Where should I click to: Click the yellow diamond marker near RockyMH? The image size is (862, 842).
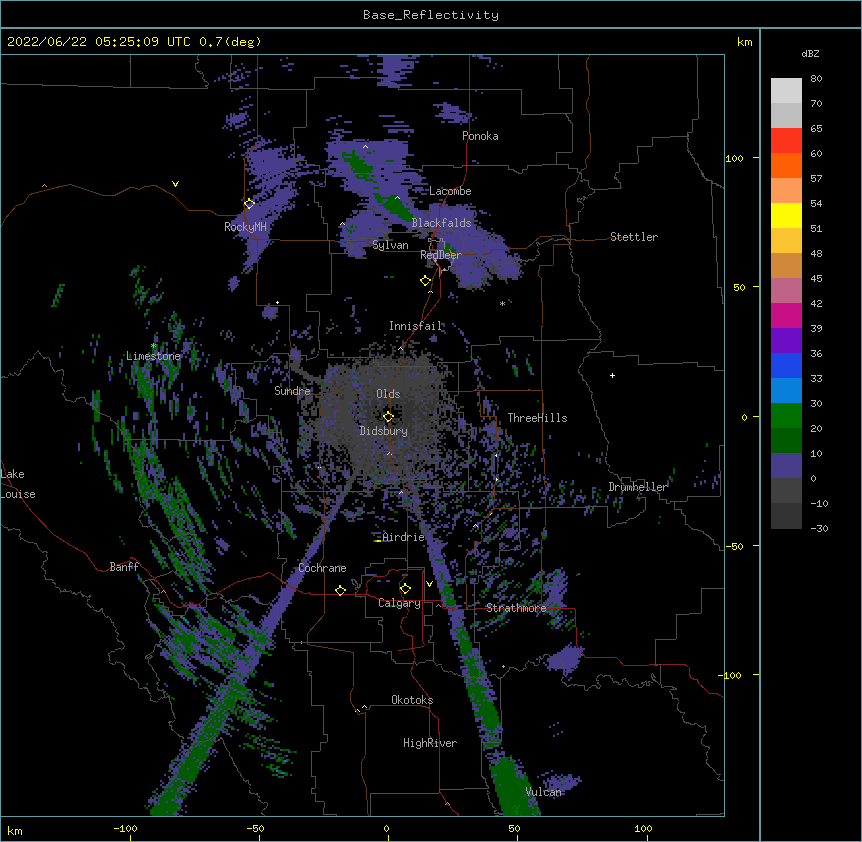click(249, 204)
